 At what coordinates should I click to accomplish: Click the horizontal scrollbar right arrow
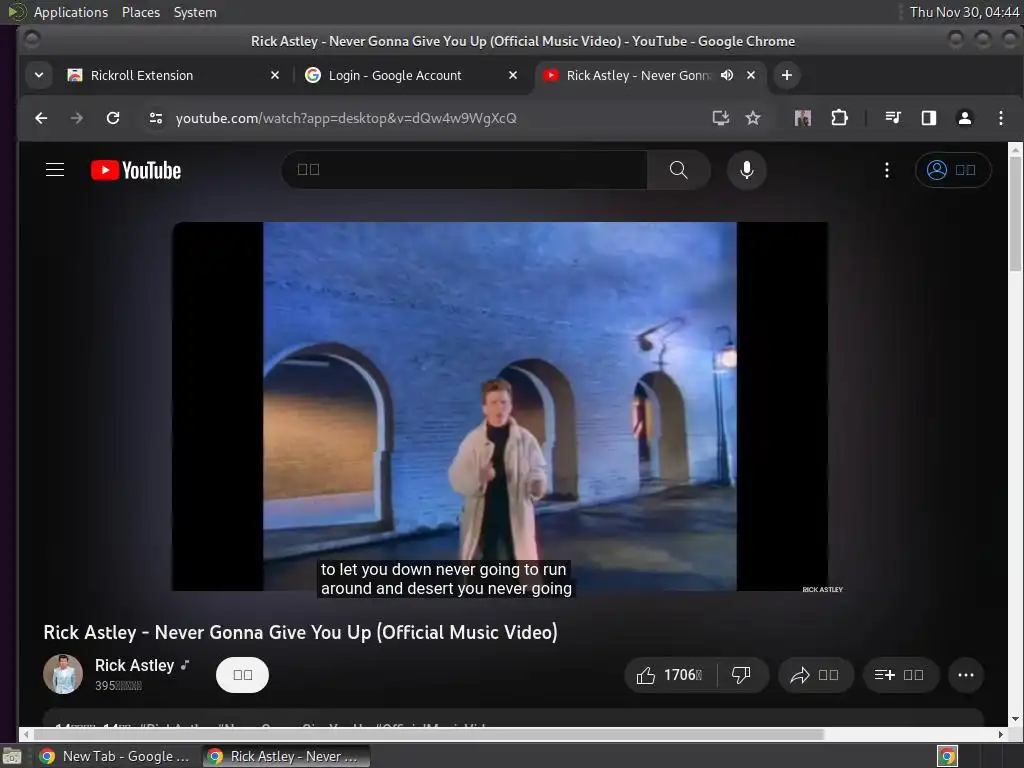(1000, 734)
